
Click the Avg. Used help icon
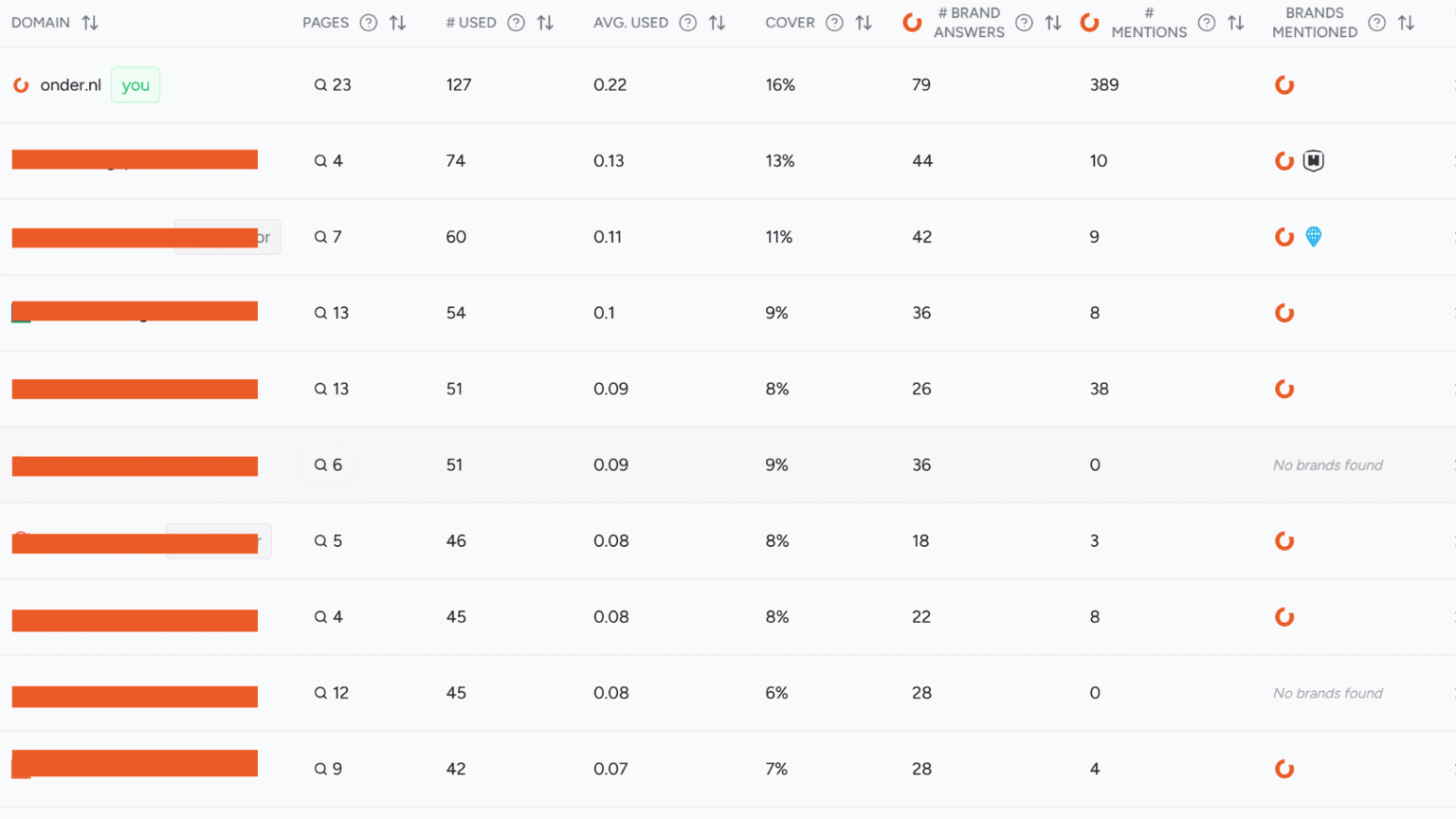click(688, 23)
